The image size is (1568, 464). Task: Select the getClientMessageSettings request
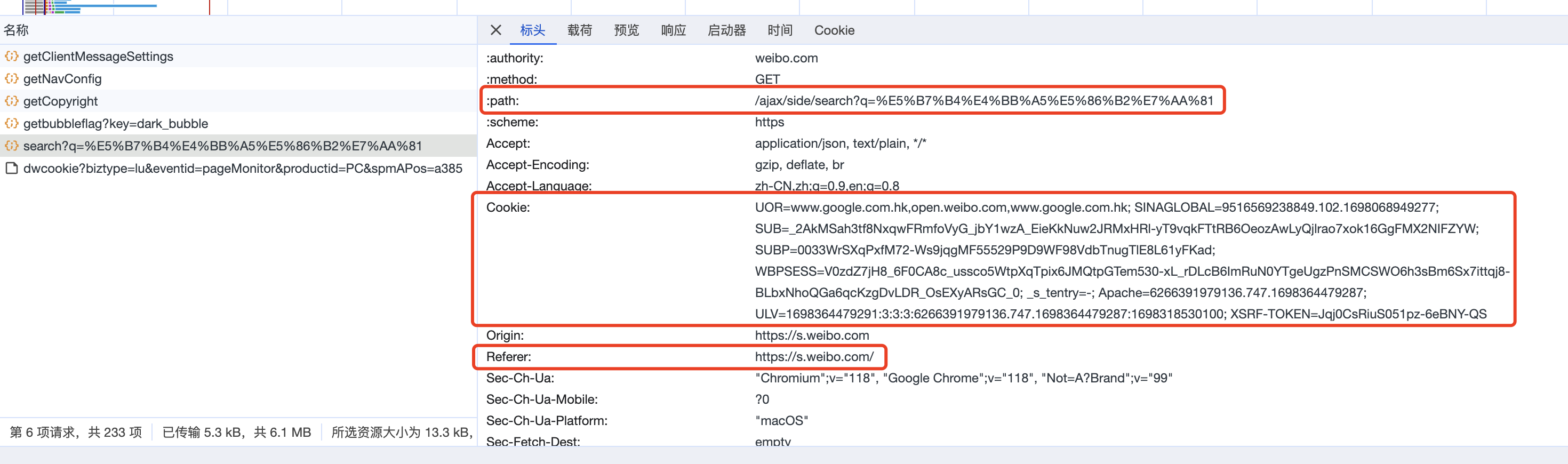tap(98, 57)
